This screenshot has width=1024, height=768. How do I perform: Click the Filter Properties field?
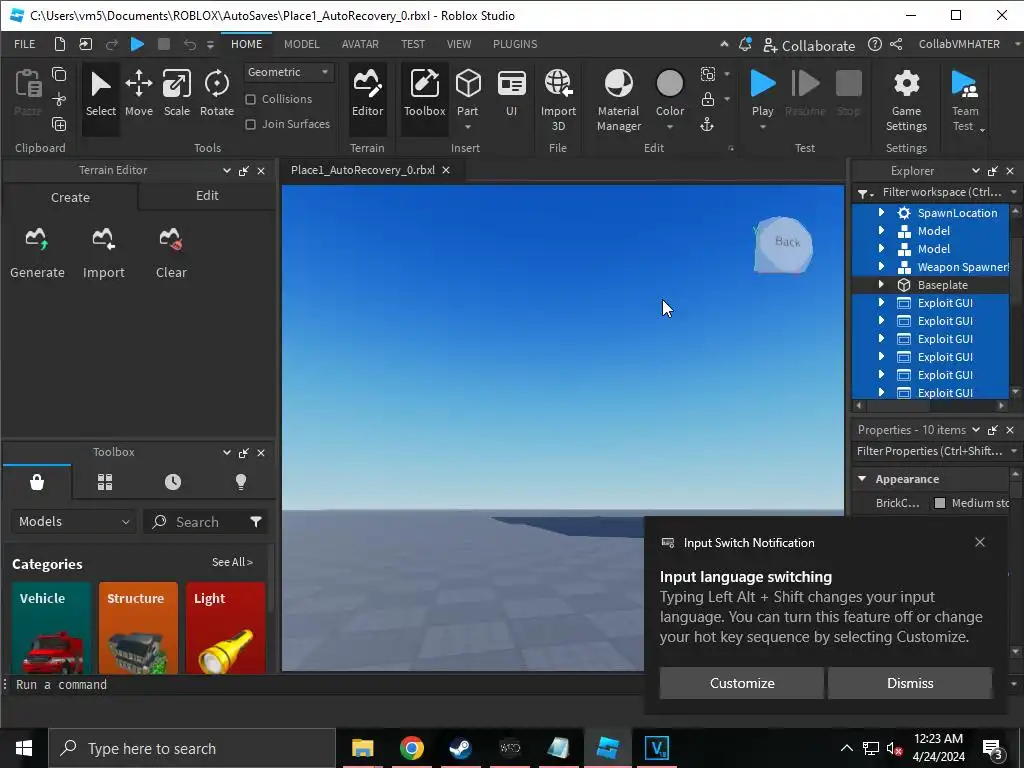pos(930,451)
